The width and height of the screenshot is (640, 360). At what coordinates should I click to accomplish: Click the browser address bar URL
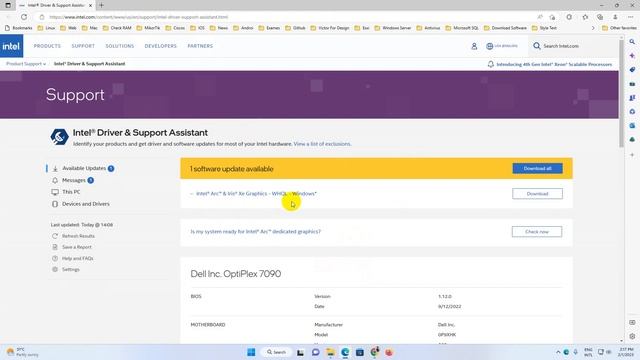pyautogui.click(x=138, y=17)
